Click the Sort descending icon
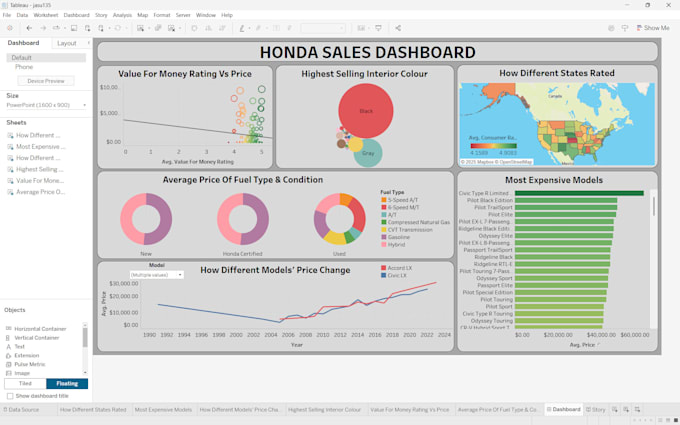 pyautogui.click(x=222, y=28)
